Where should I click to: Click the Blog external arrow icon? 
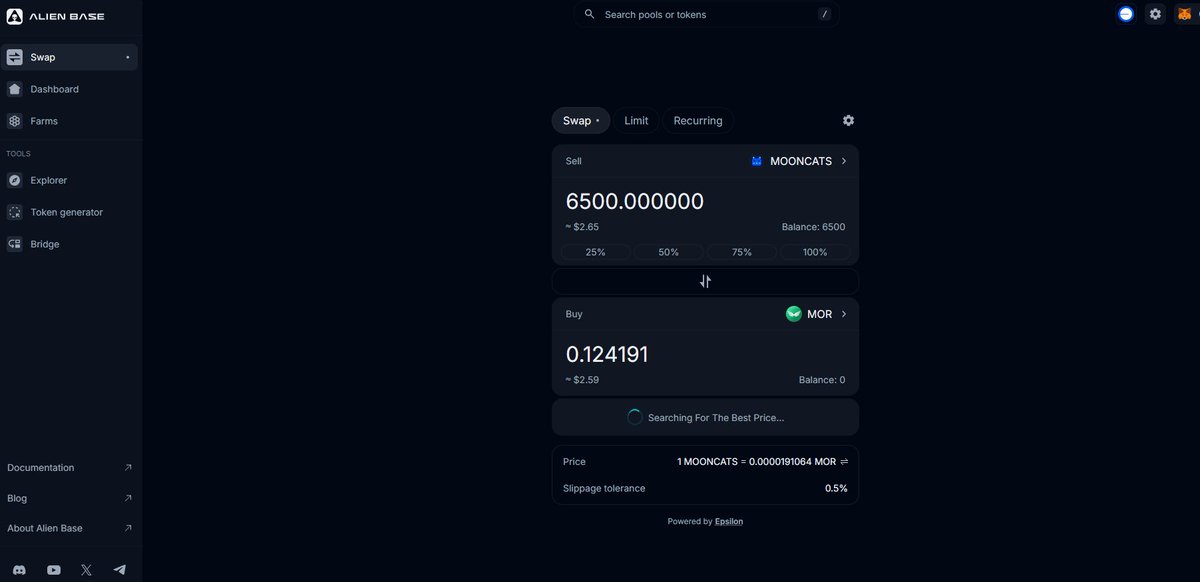127,498
